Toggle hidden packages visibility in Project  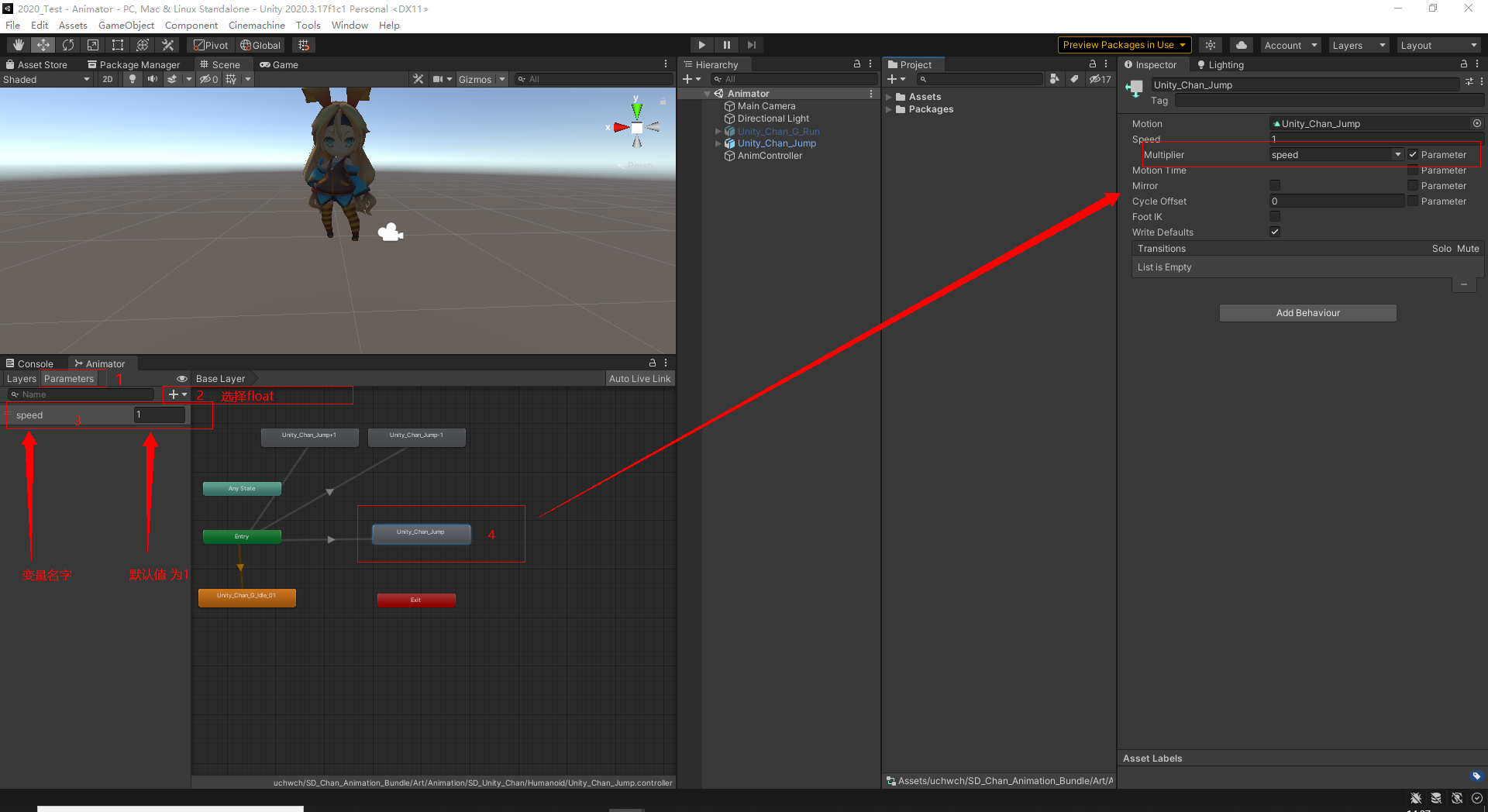pyautogui.click(x=1100, y=79)
